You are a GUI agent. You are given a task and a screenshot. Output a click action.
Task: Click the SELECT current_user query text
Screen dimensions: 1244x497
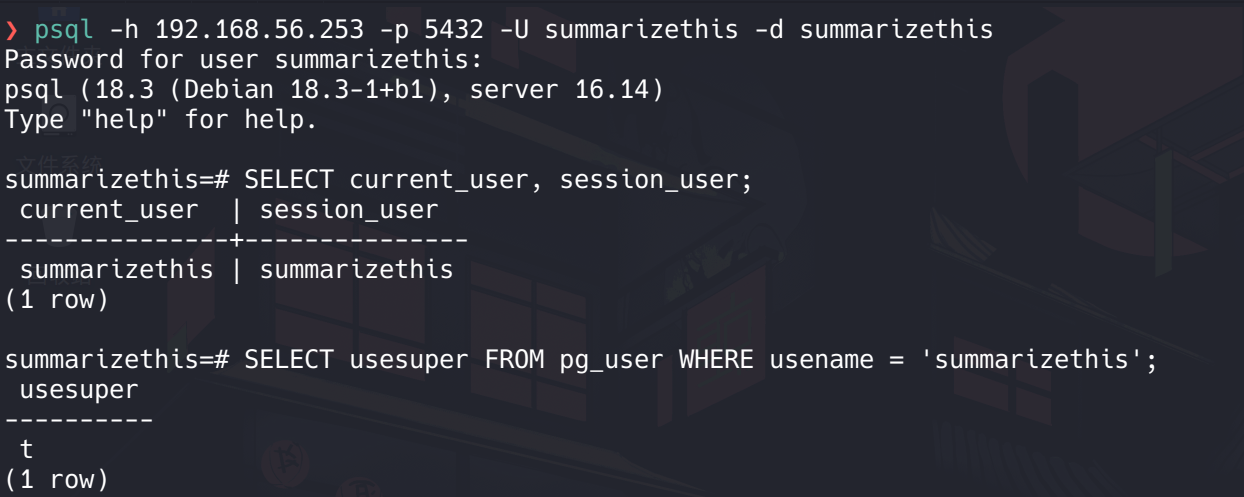click(498, 181)
